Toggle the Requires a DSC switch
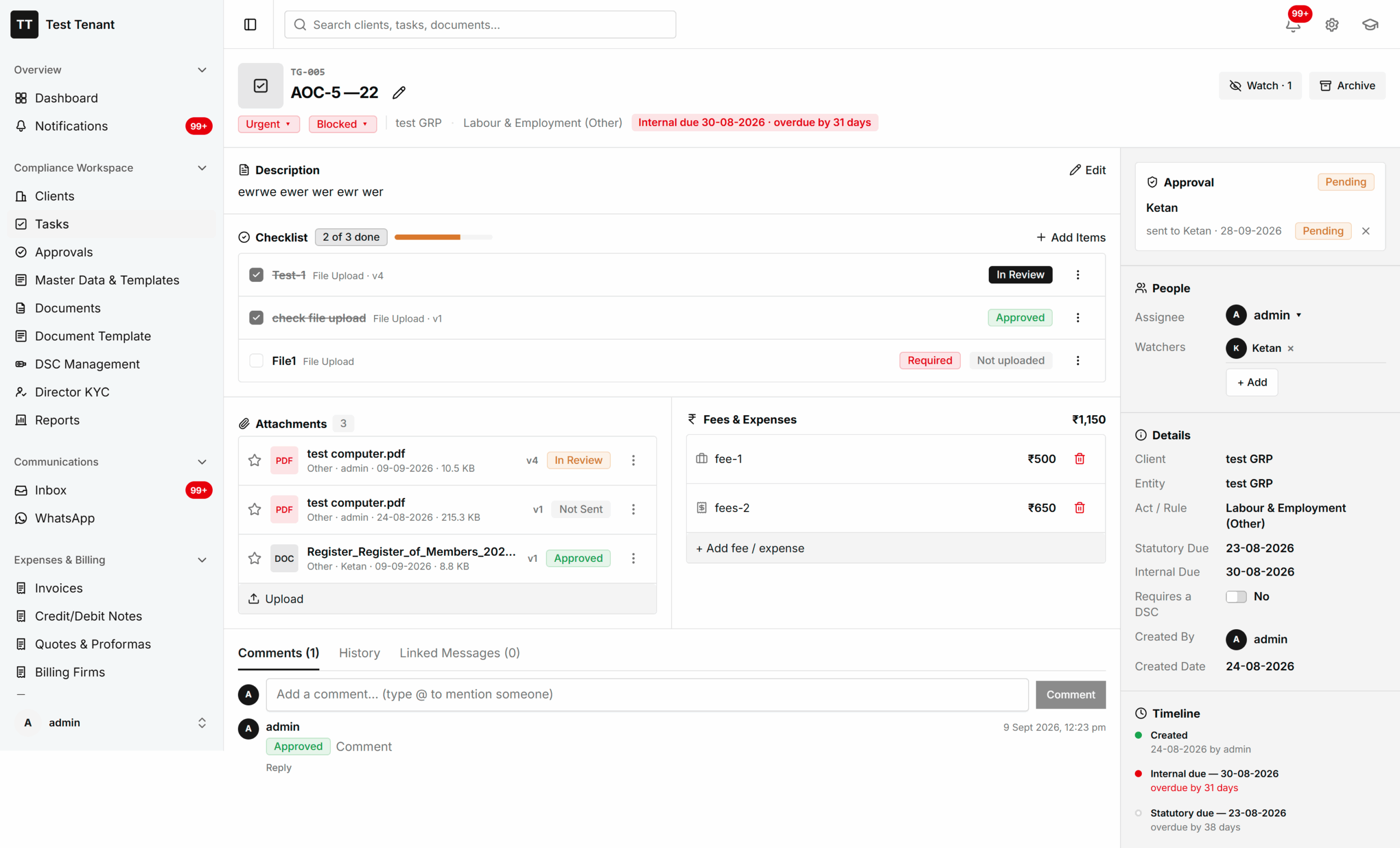 tap(1236, 596)
